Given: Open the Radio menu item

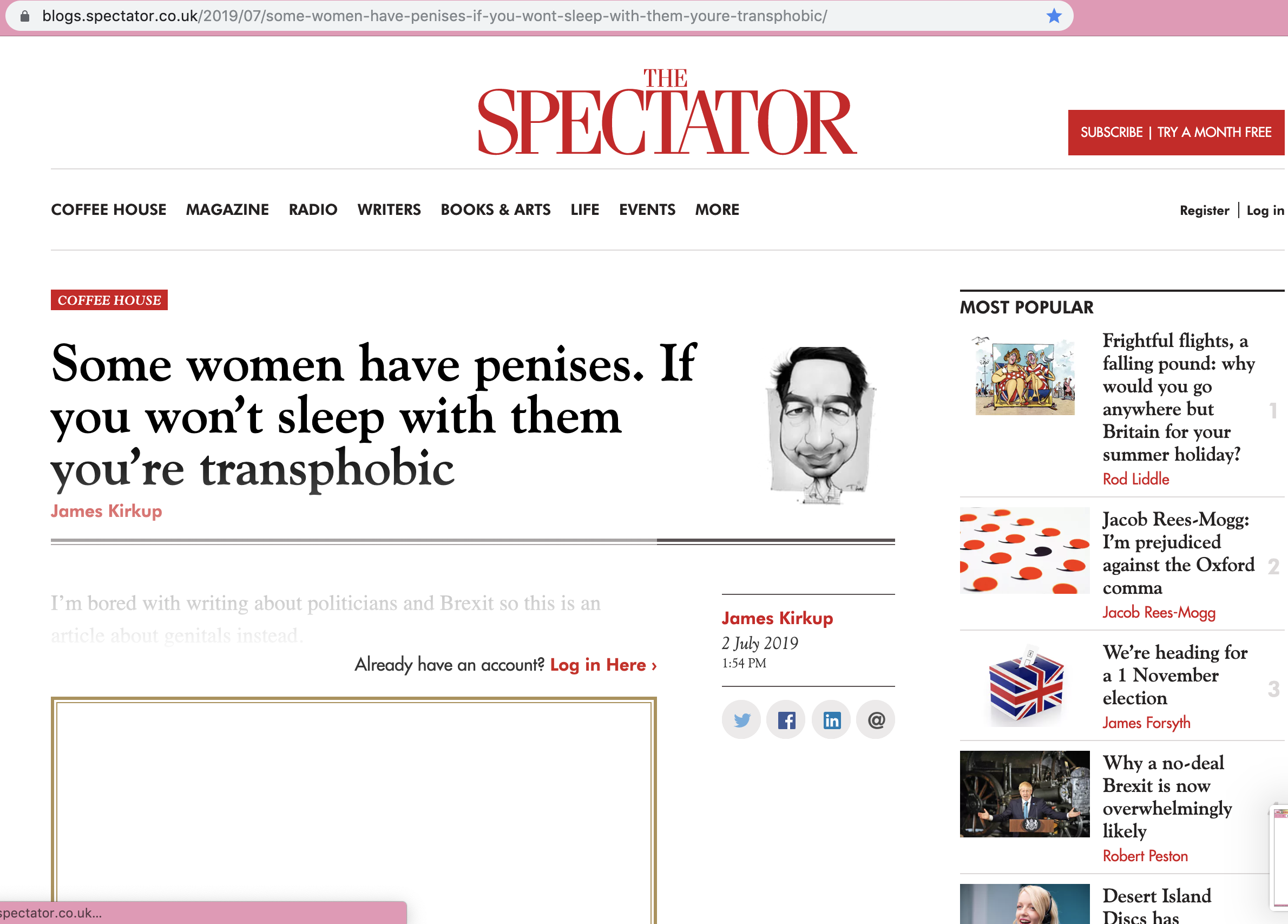Looking at the screenshot, I should [x=313, y=209].
